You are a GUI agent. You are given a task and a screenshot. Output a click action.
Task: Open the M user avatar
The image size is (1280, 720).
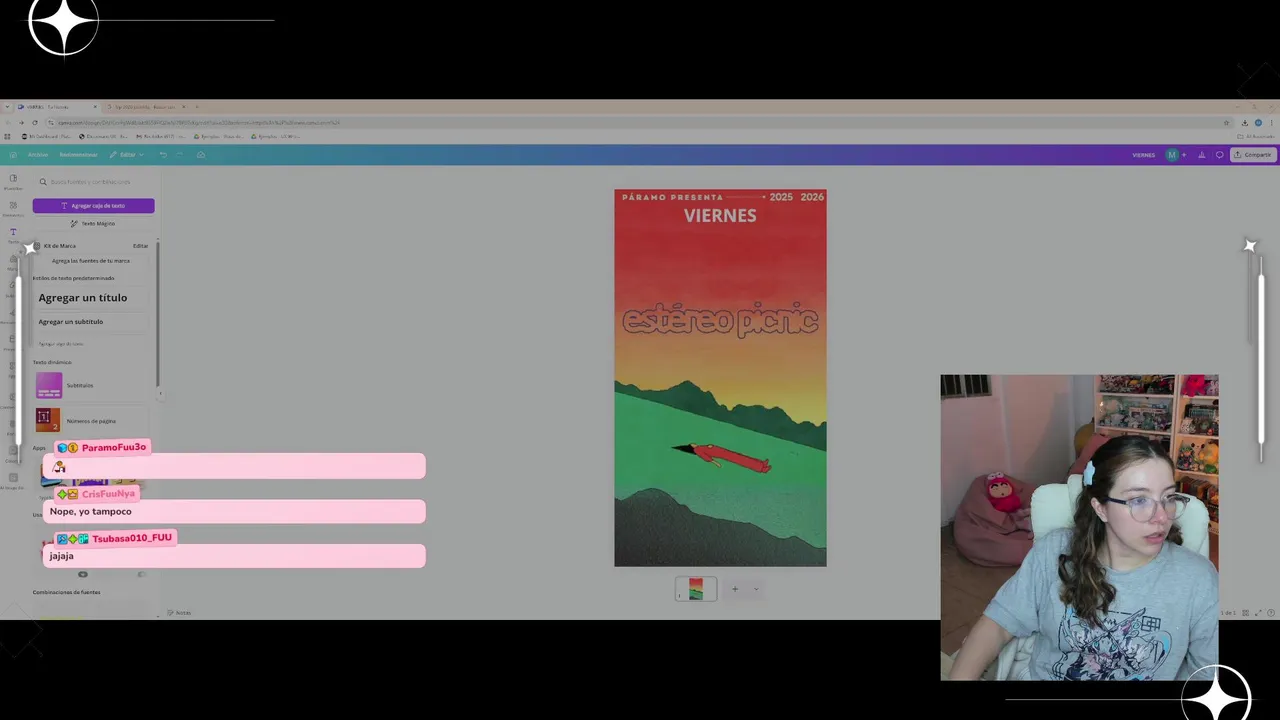pyautogui.click(x=1172, y=155)
